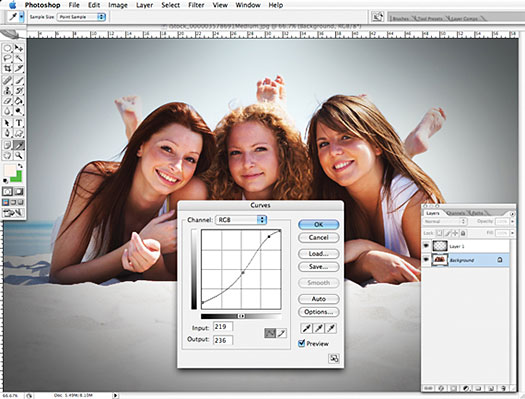Click OK in the Curves dialog
The width and height of the screenshot is (525, 399).
click(318, 225)
